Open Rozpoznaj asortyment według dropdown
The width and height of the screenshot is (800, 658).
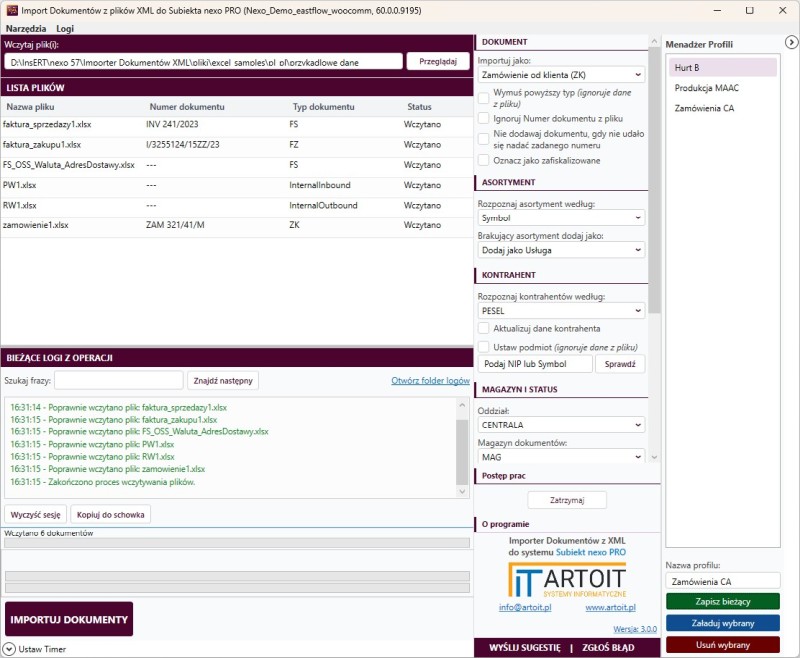pyautogui.click(x=561, y=218)
